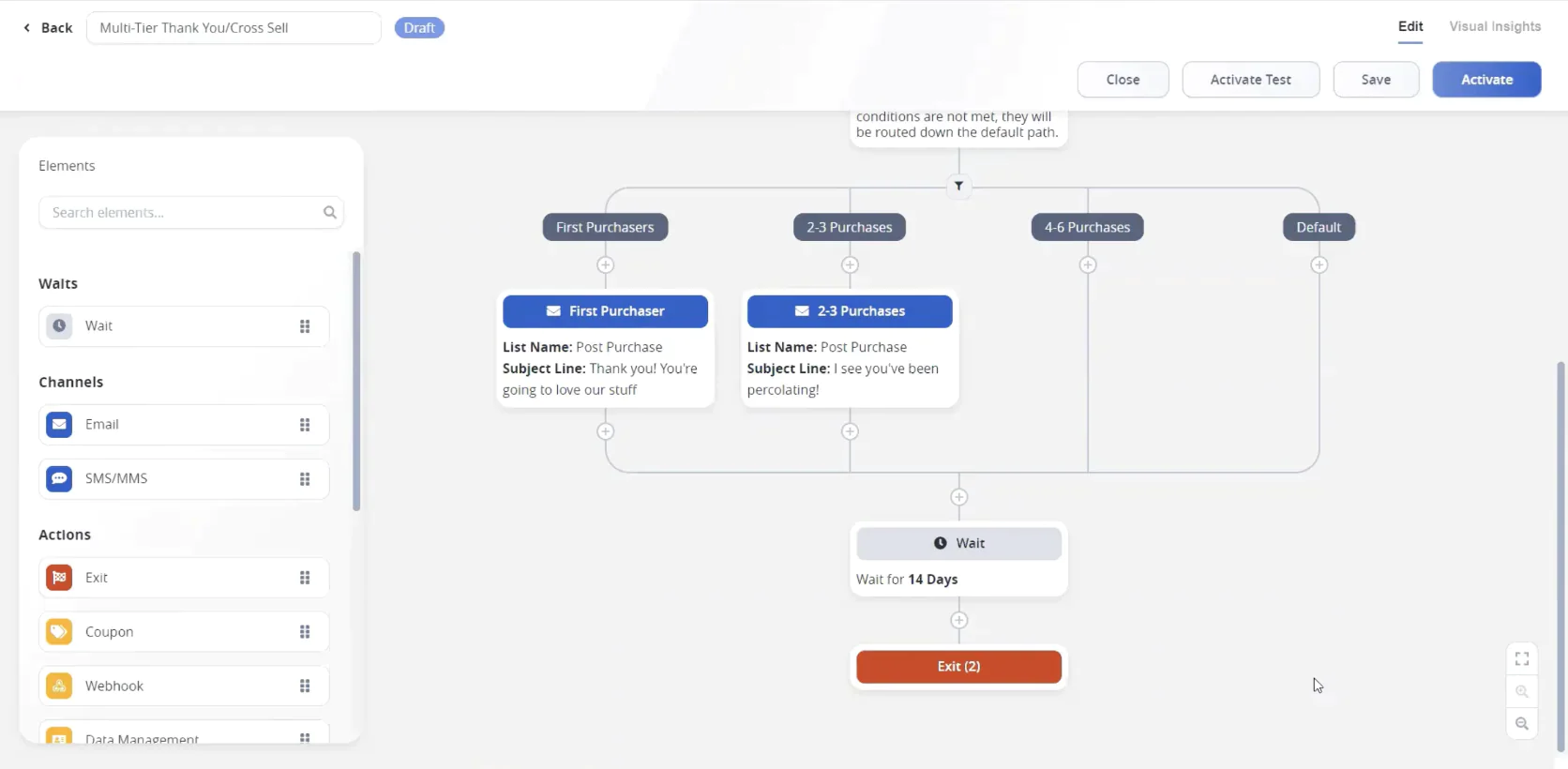Click the Exit flag icon in Actions
The image size is (1568, 769).
(x=59, y=578)
